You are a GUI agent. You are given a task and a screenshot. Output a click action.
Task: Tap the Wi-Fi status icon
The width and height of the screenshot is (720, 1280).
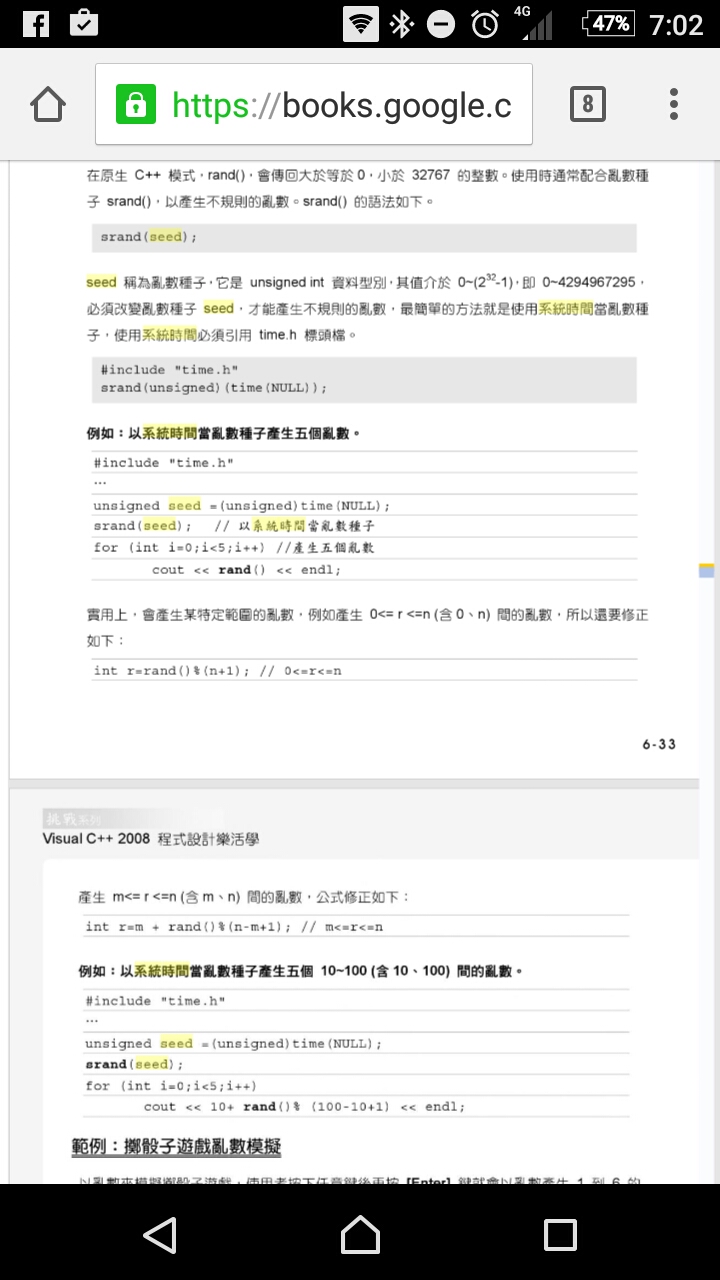(360, 24)
